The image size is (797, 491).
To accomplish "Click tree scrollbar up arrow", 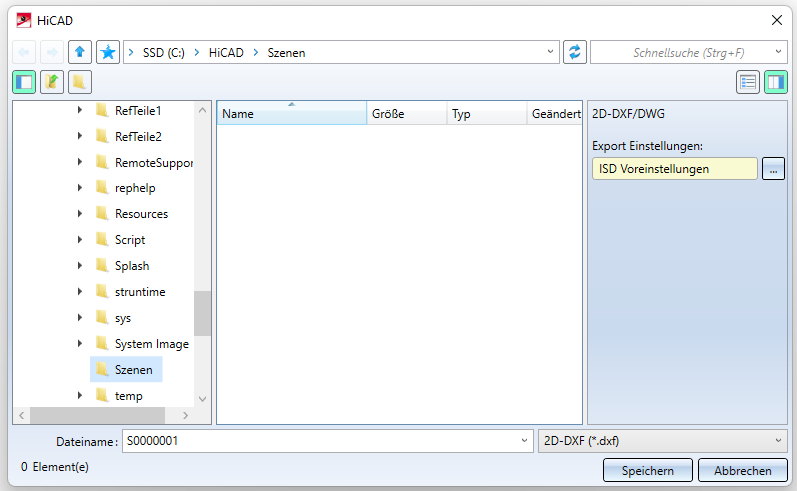I will coord(202,110).
